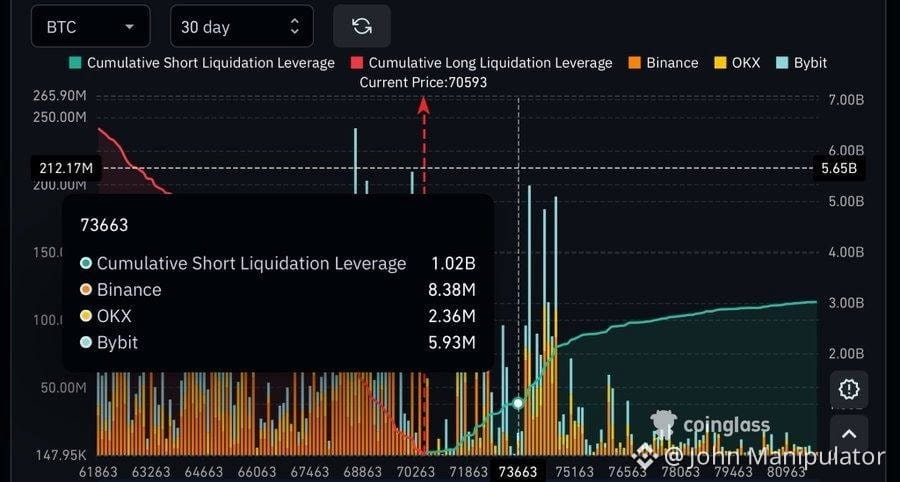
Task: Click the Bybit 5.93M tooltip row
Action: coord(278,343)
